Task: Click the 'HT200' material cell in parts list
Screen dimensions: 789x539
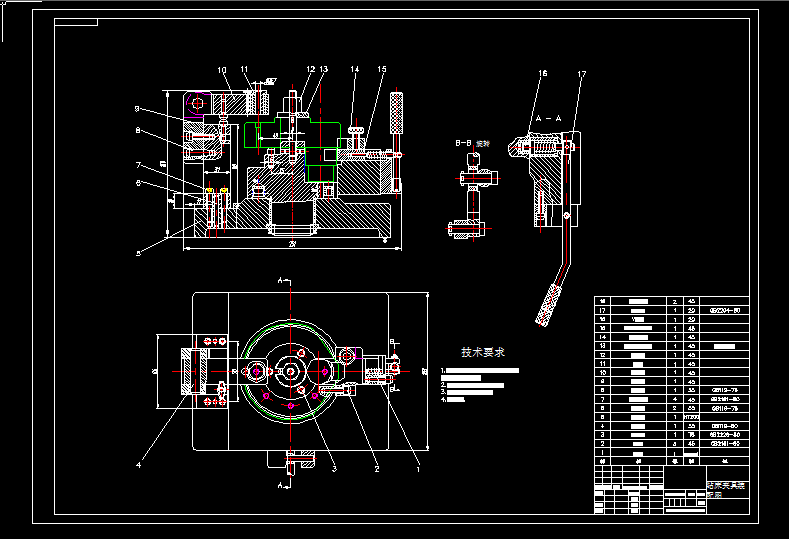Action: (691, 417)
